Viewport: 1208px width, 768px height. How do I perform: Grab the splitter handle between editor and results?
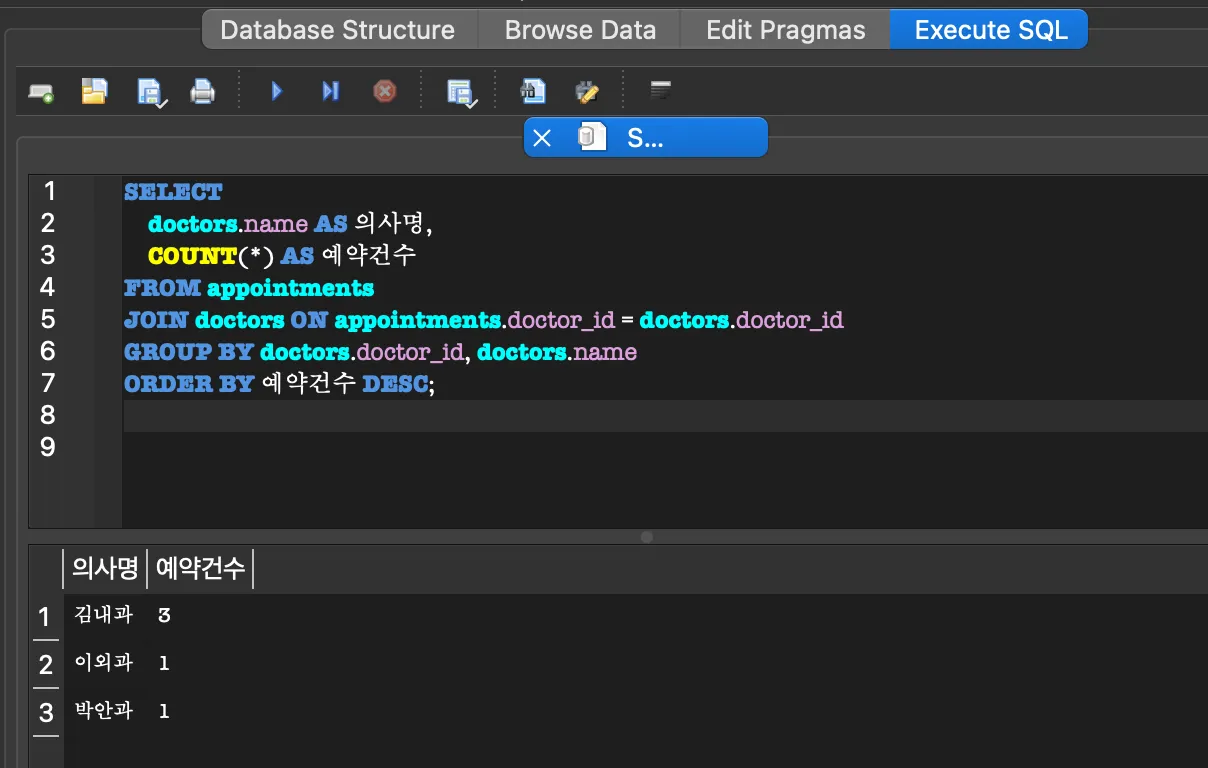[x=646, y=537]
